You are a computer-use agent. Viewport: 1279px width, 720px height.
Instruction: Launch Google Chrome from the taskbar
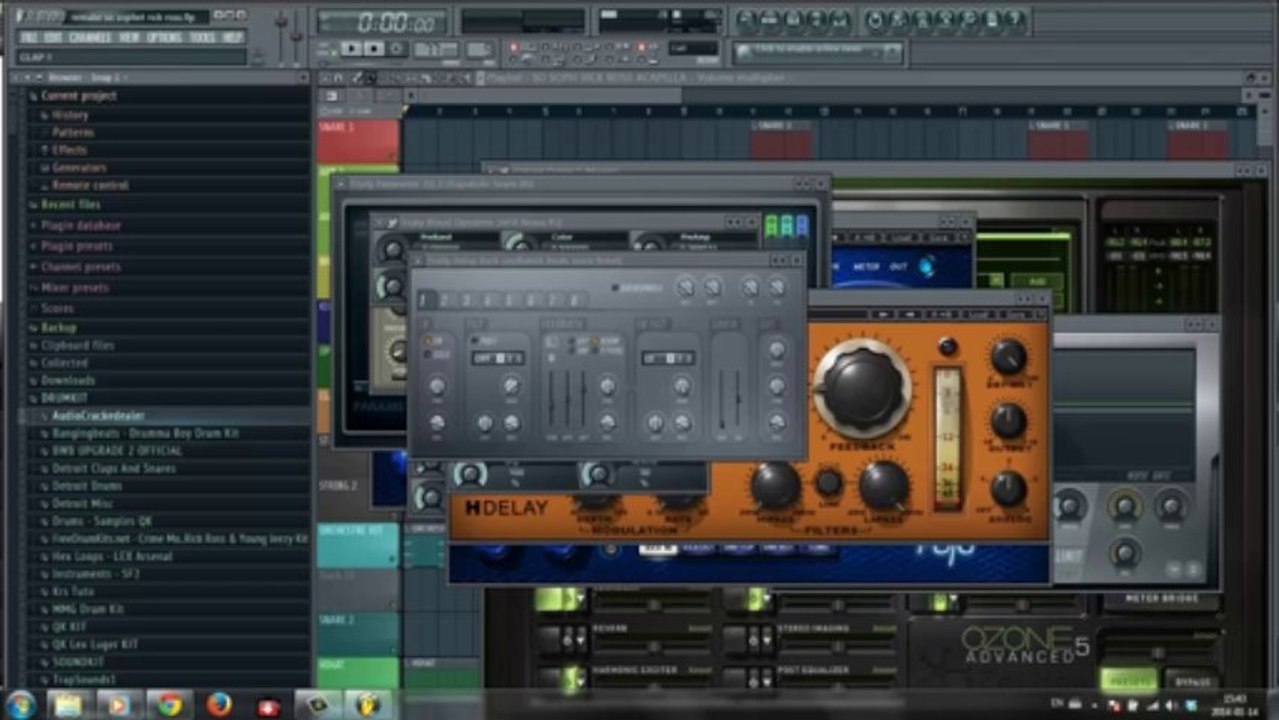click(x=169, y=704)
